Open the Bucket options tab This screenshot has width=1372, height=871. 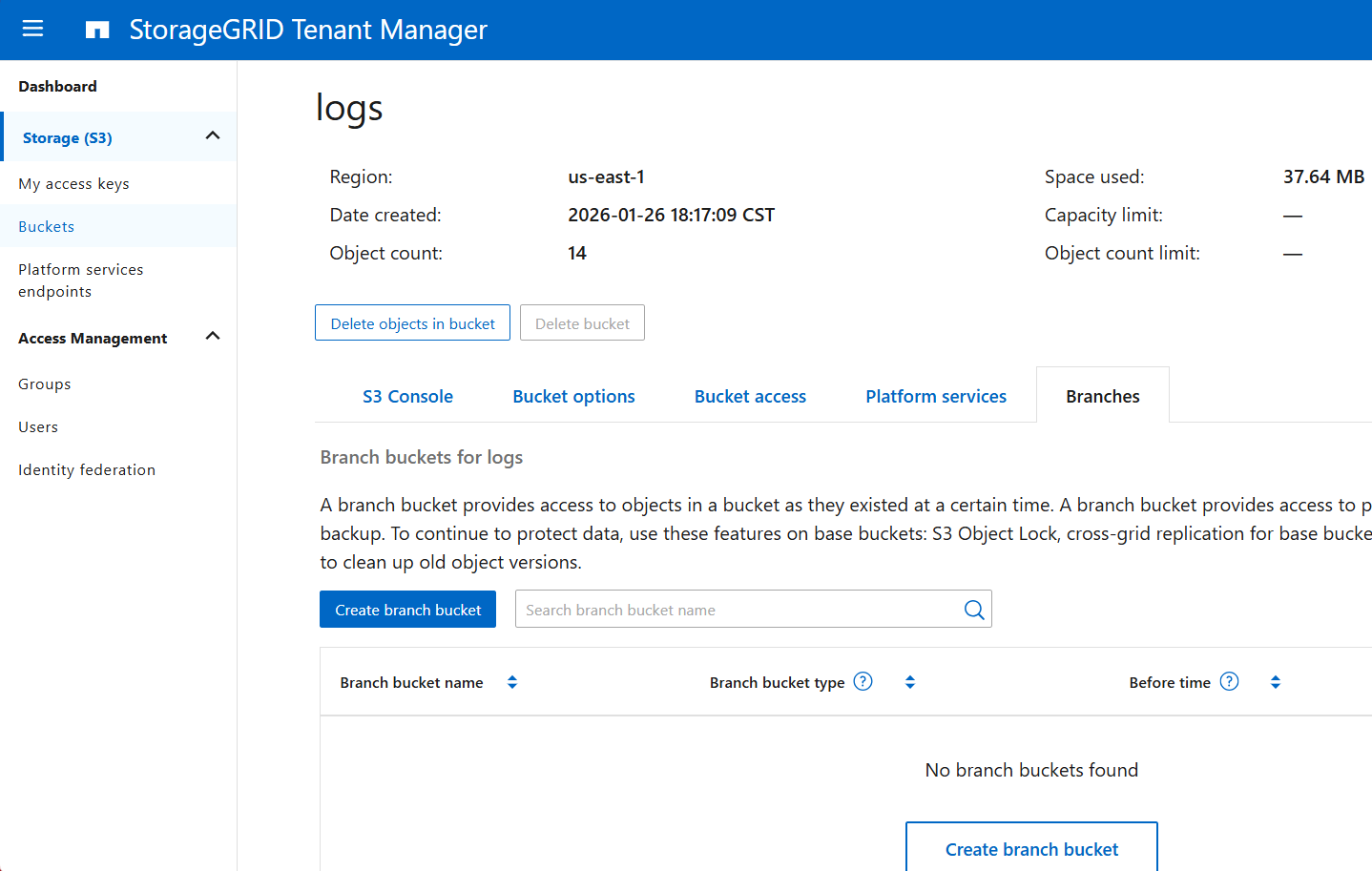click(x=573, y=396)
